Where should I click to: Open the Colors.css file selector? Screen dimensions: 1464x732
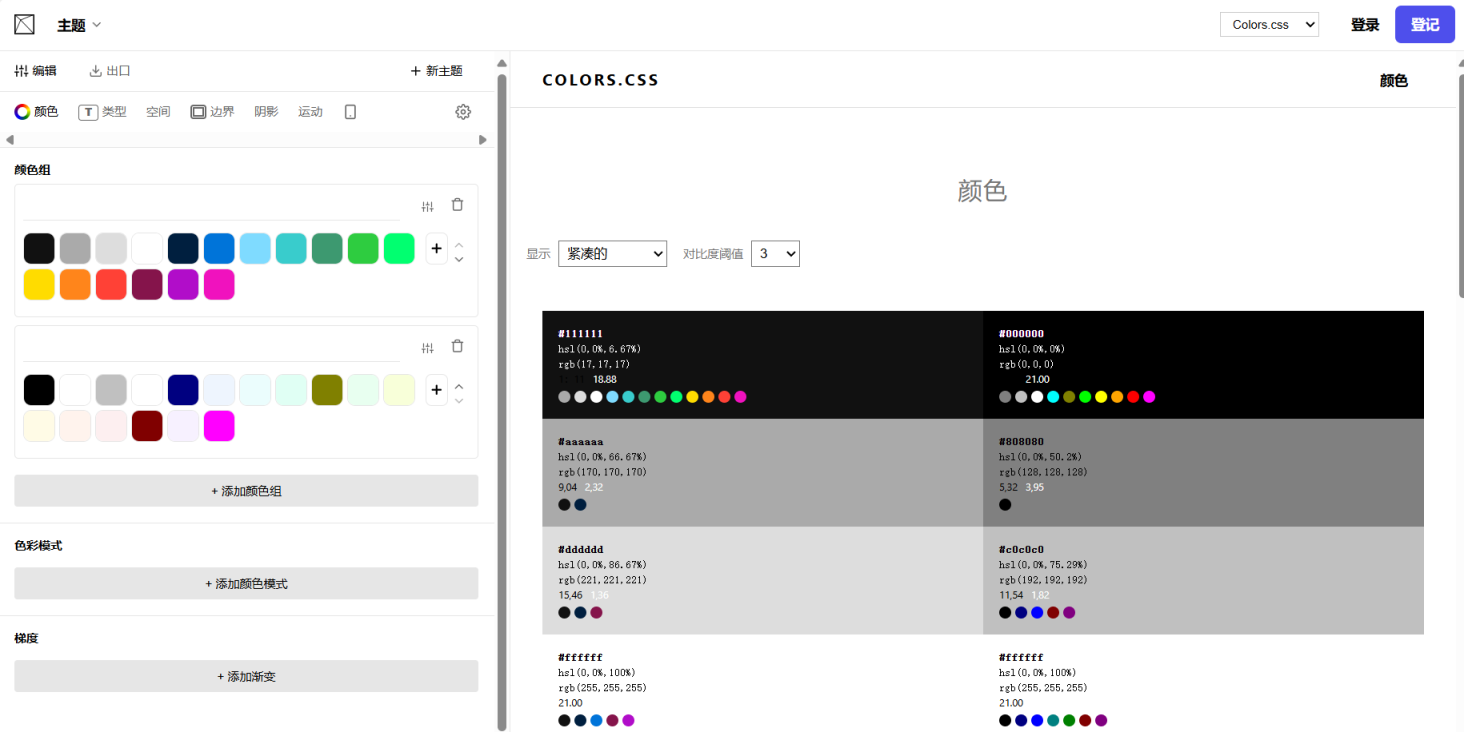coord(1268,23)
